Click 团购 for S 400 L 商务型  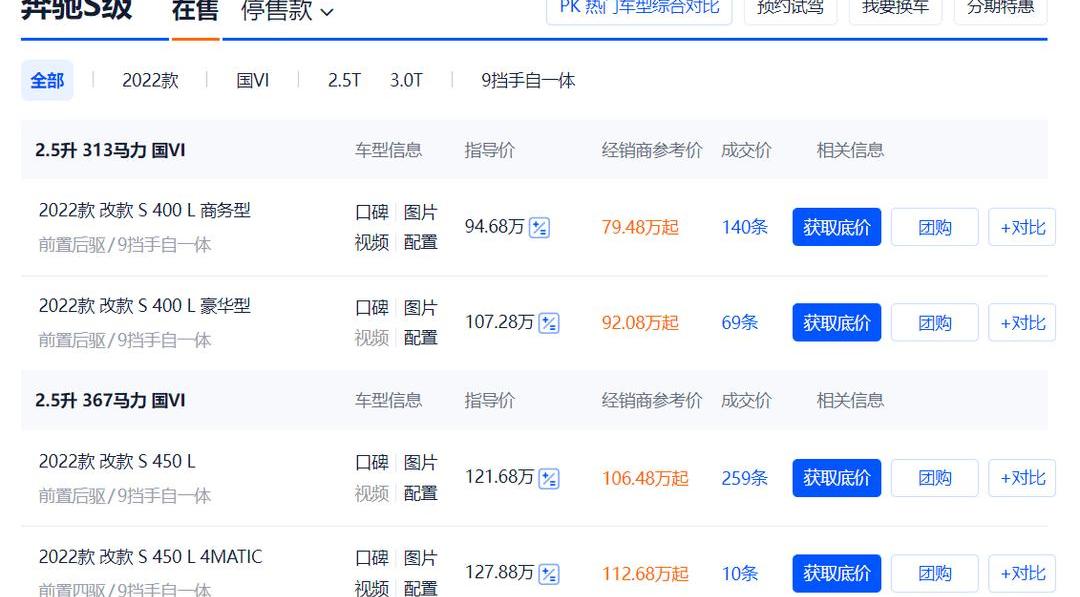tap(935, 227)
